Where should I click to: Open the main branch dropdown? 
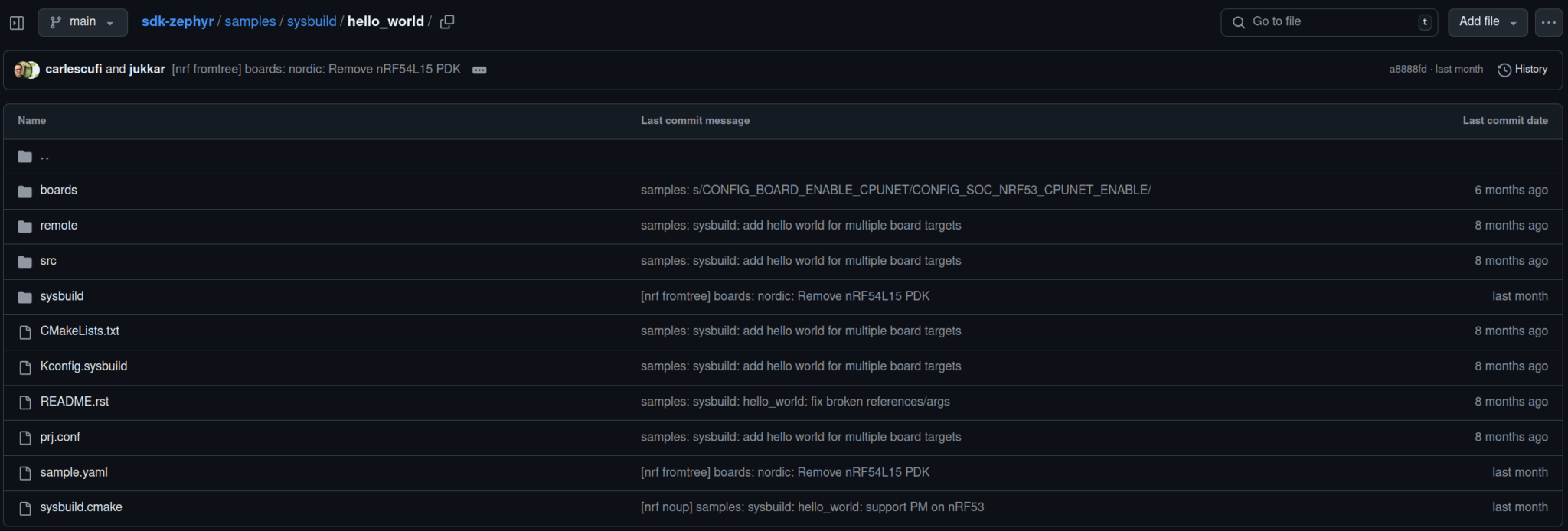(x=82, y=22)
